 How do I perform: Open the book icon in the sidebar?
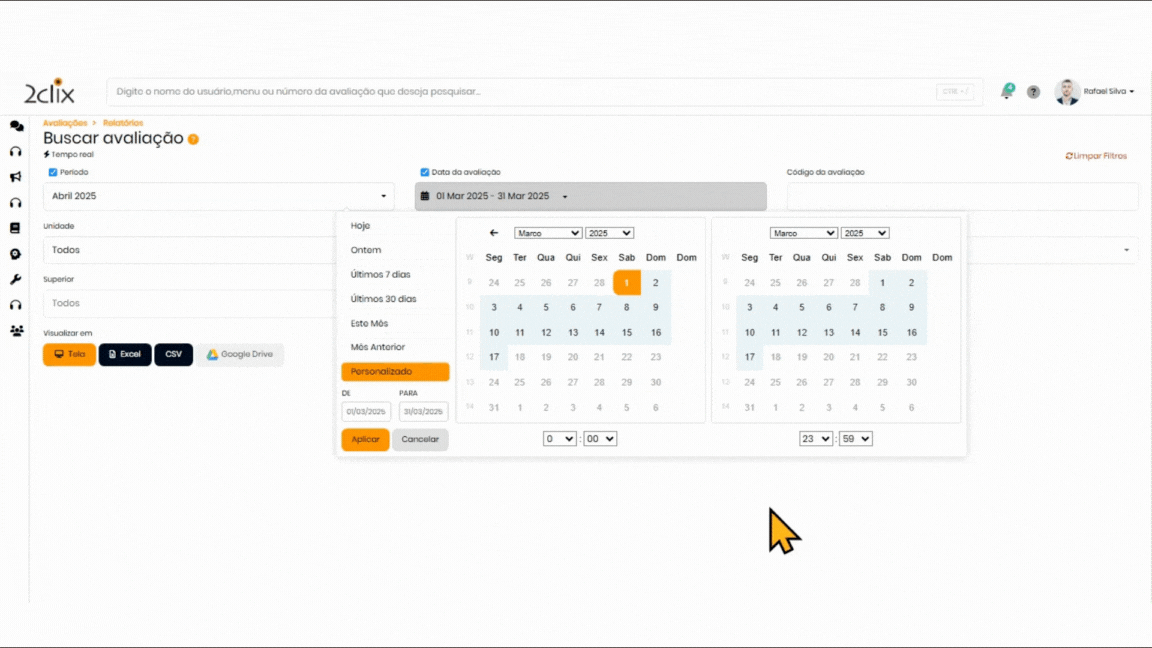(16, 228)
